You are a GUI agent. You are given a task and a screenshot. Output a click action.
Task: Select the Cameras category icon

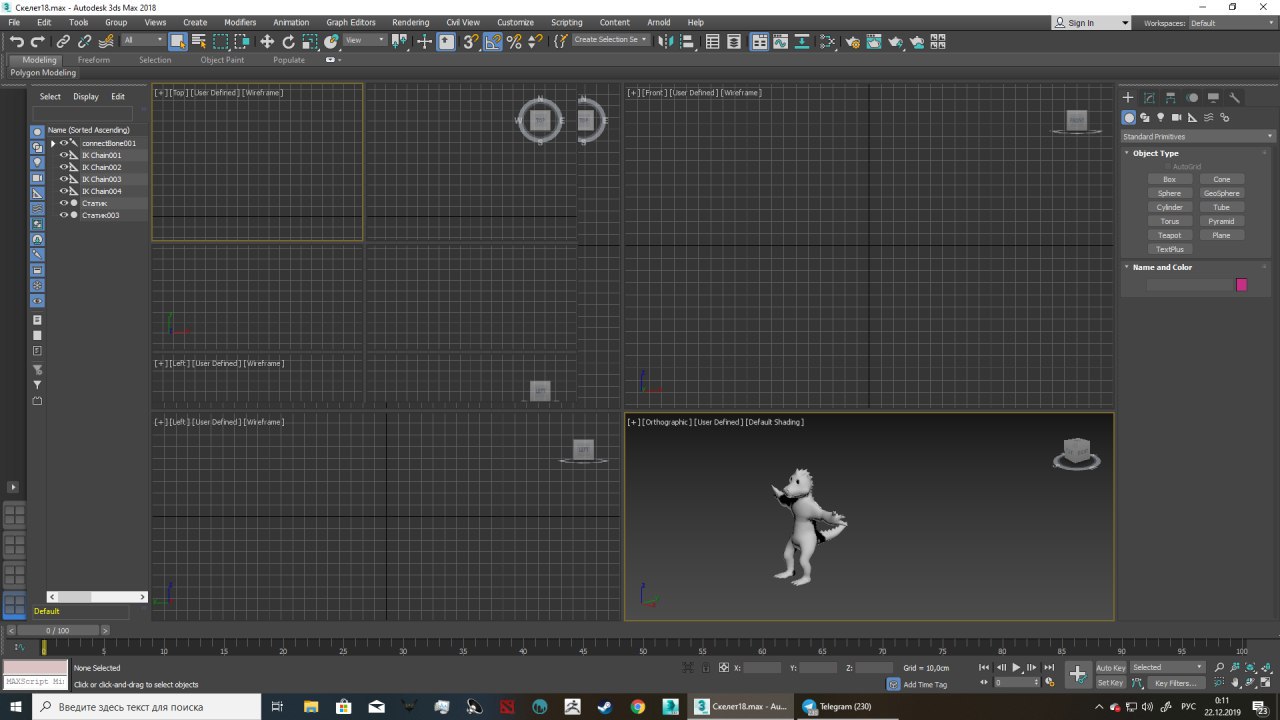(1176, 117)
